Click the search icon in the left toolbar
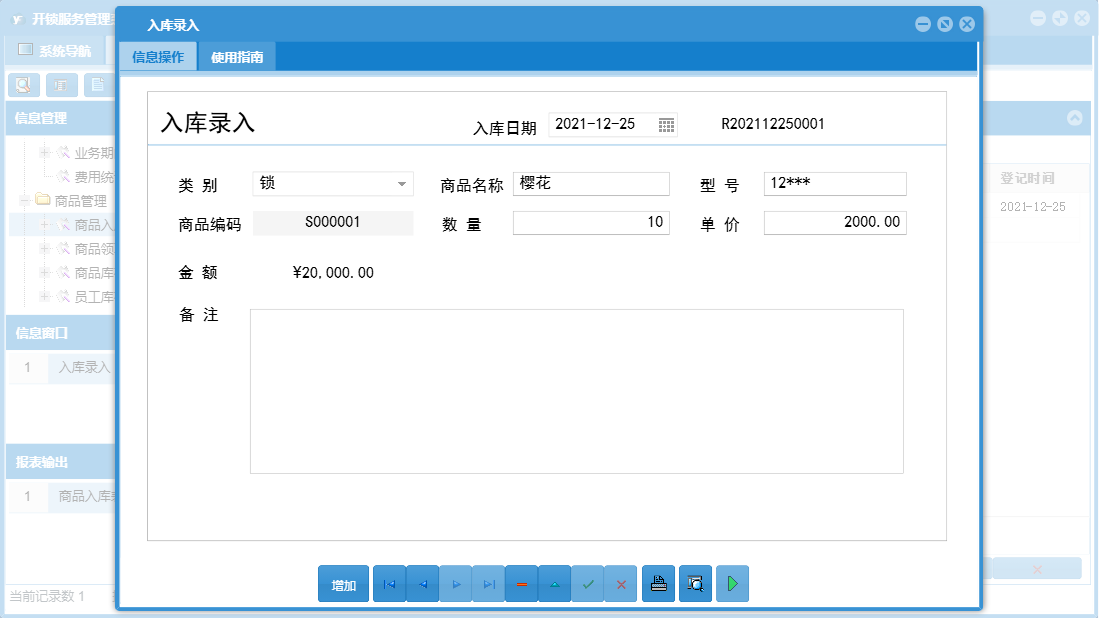 22,85
